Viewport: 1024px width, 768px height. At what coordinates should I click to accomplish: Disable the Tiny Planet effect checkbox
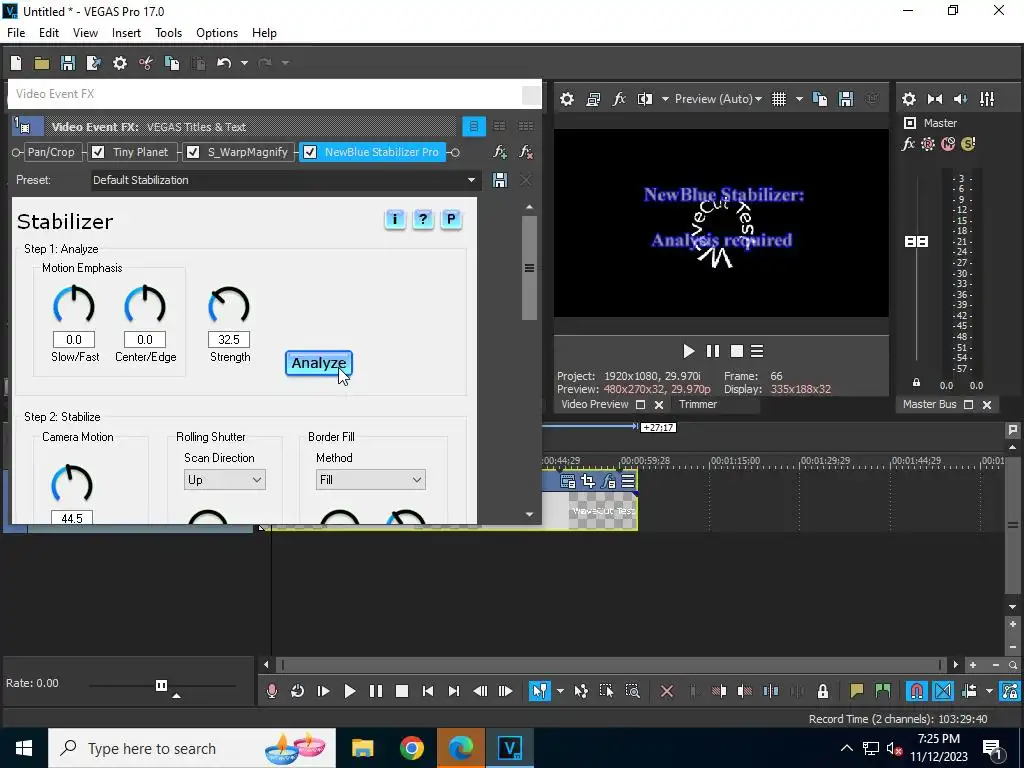click(x=98, y=152)
